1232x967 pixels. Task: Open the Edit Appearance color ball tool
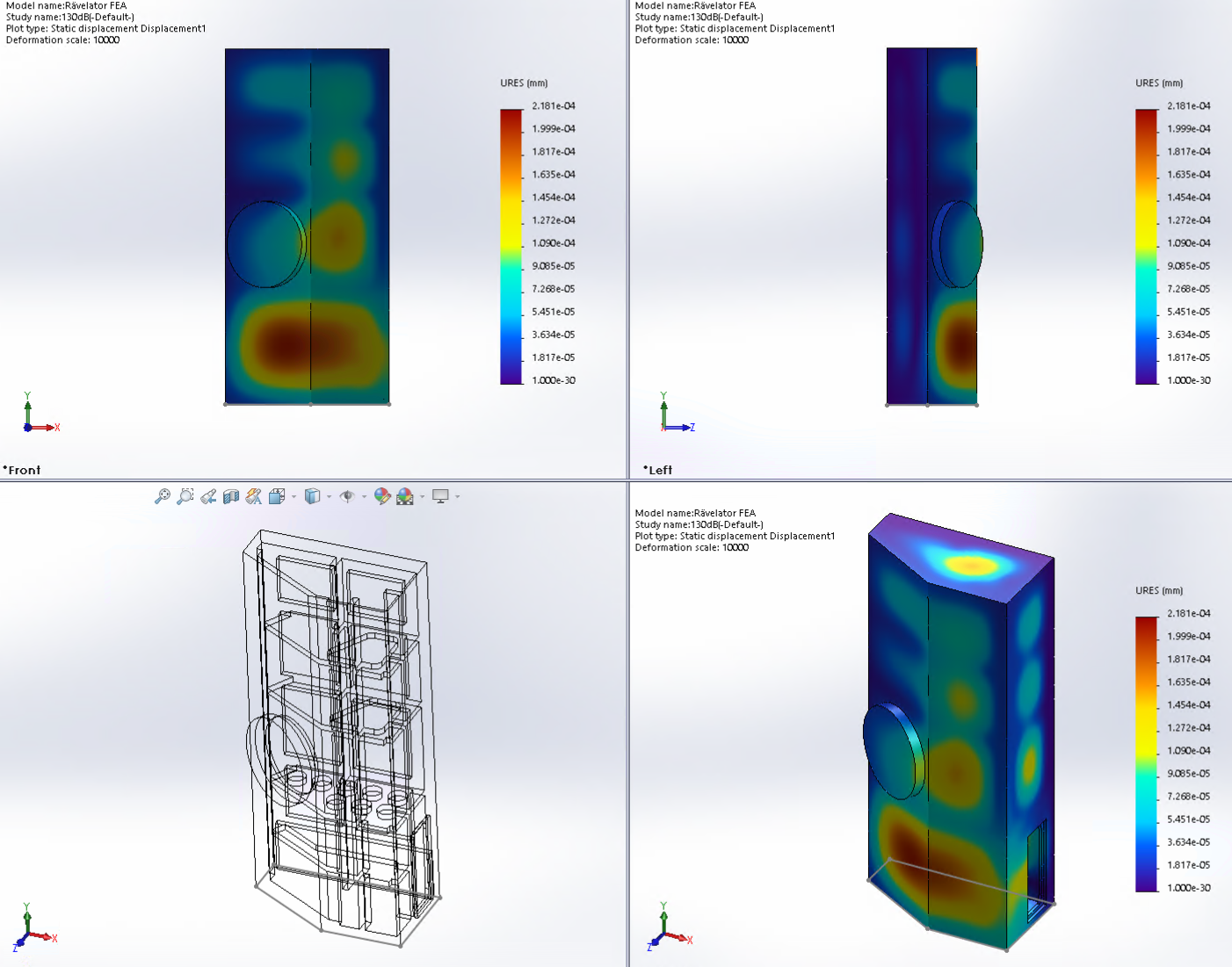tap(382, 496)
